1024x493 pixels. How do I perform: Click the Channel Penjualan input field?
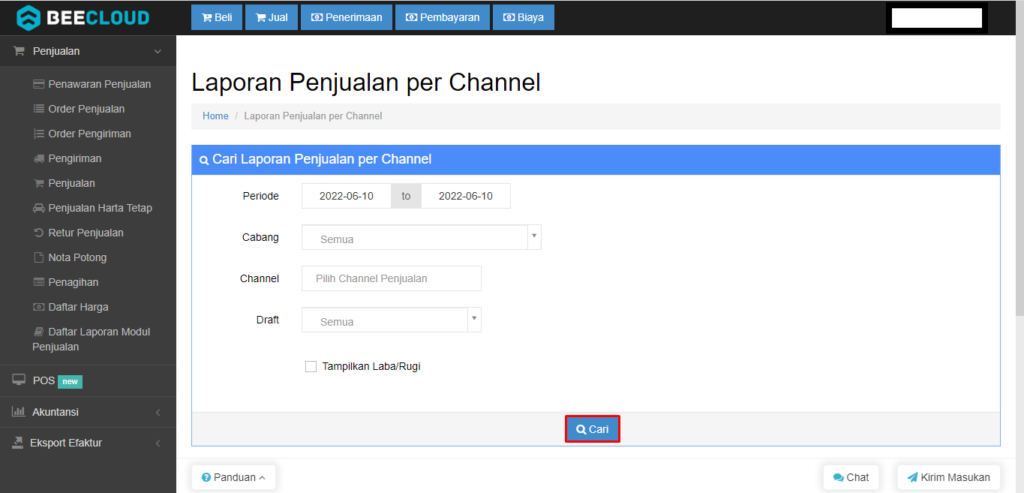coord(391,278)
